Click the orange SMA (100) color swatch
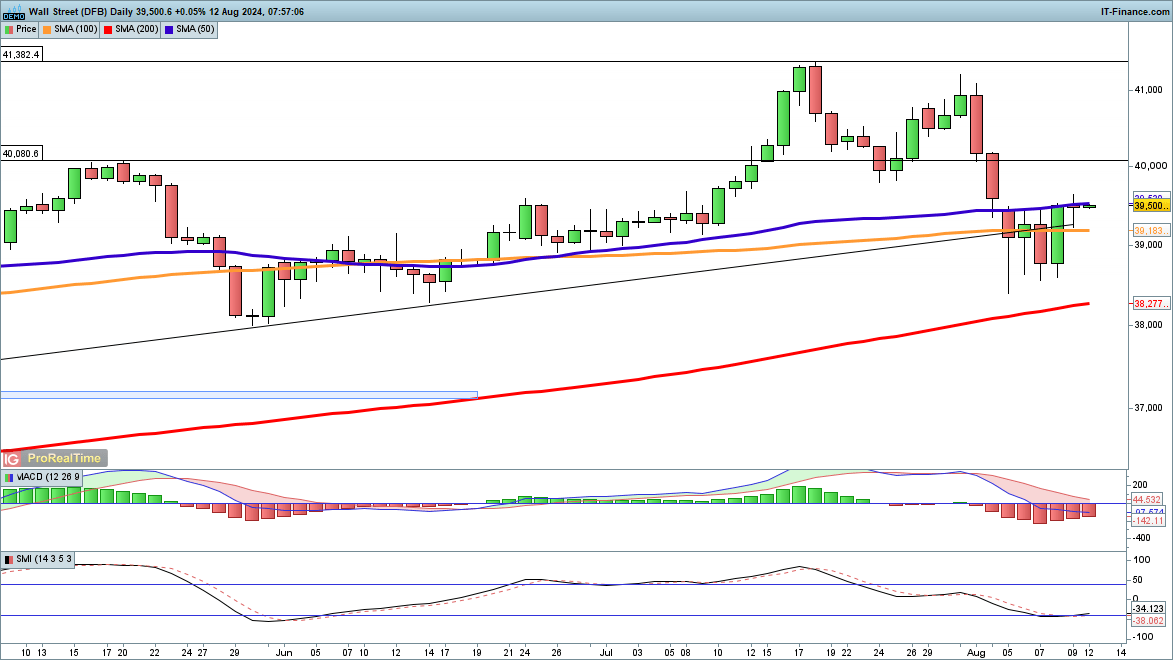 [x=47, y=29]
